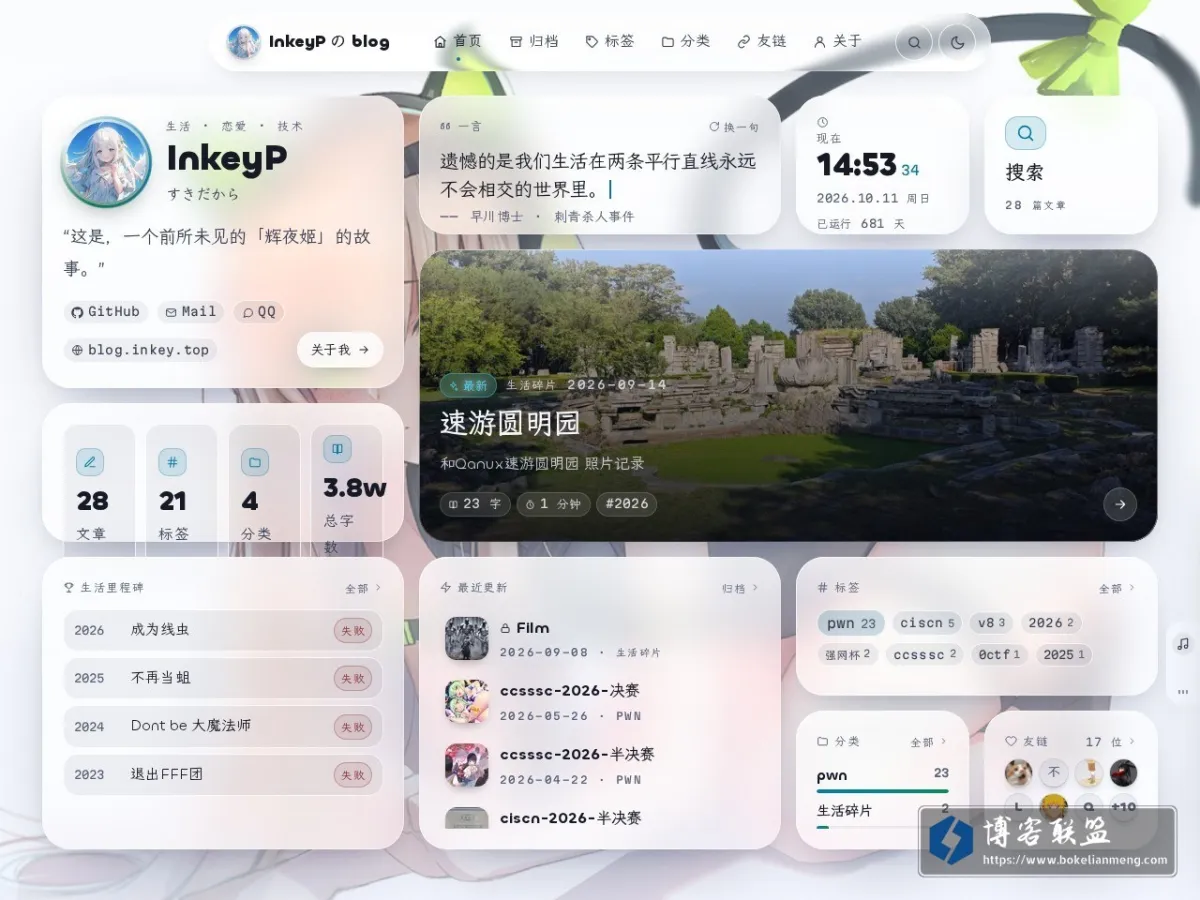Screen dimensions: 1200x900
Task: Select the 2026 成为线虫 milestone row
Action: [x=223, y=630]
